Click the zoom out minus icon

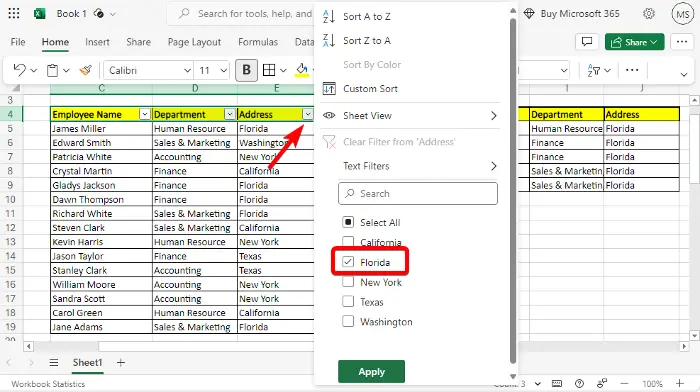(624, 384)
